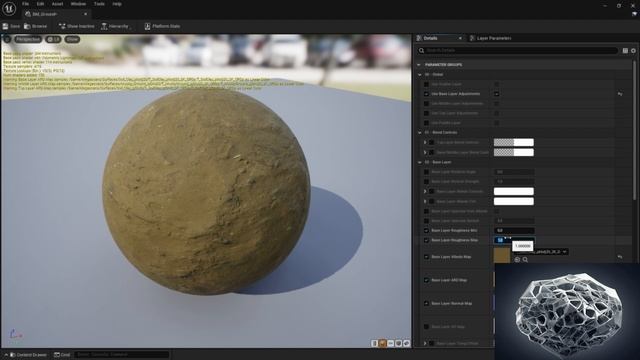Click the Base Layer Roughness Max value field

pos(514,240)
